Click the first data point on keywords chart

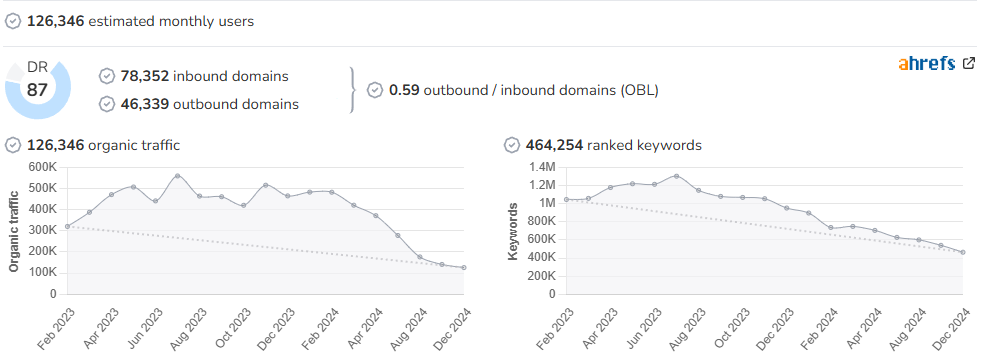click(566, 199)
